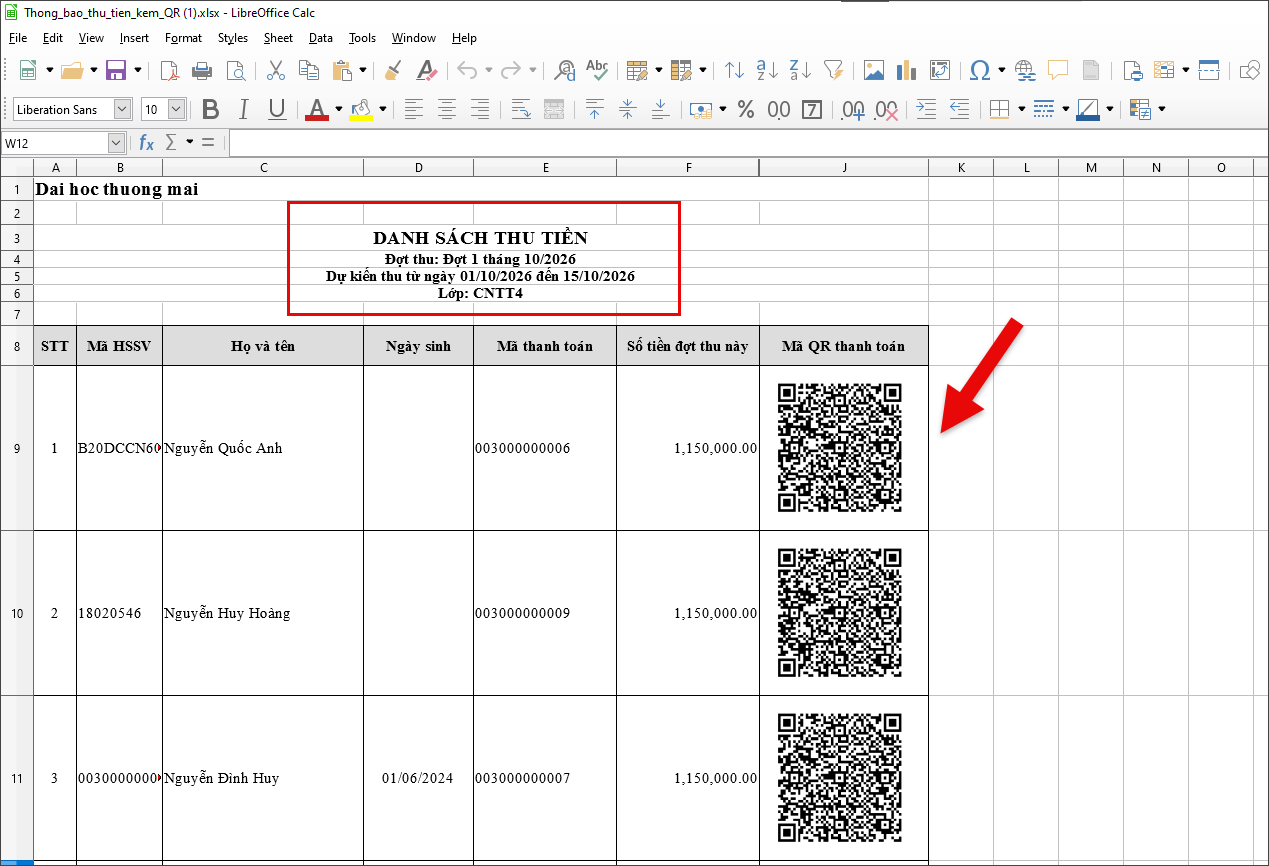Activate Clone Formatting paintbrush

[x=393, y=70]
